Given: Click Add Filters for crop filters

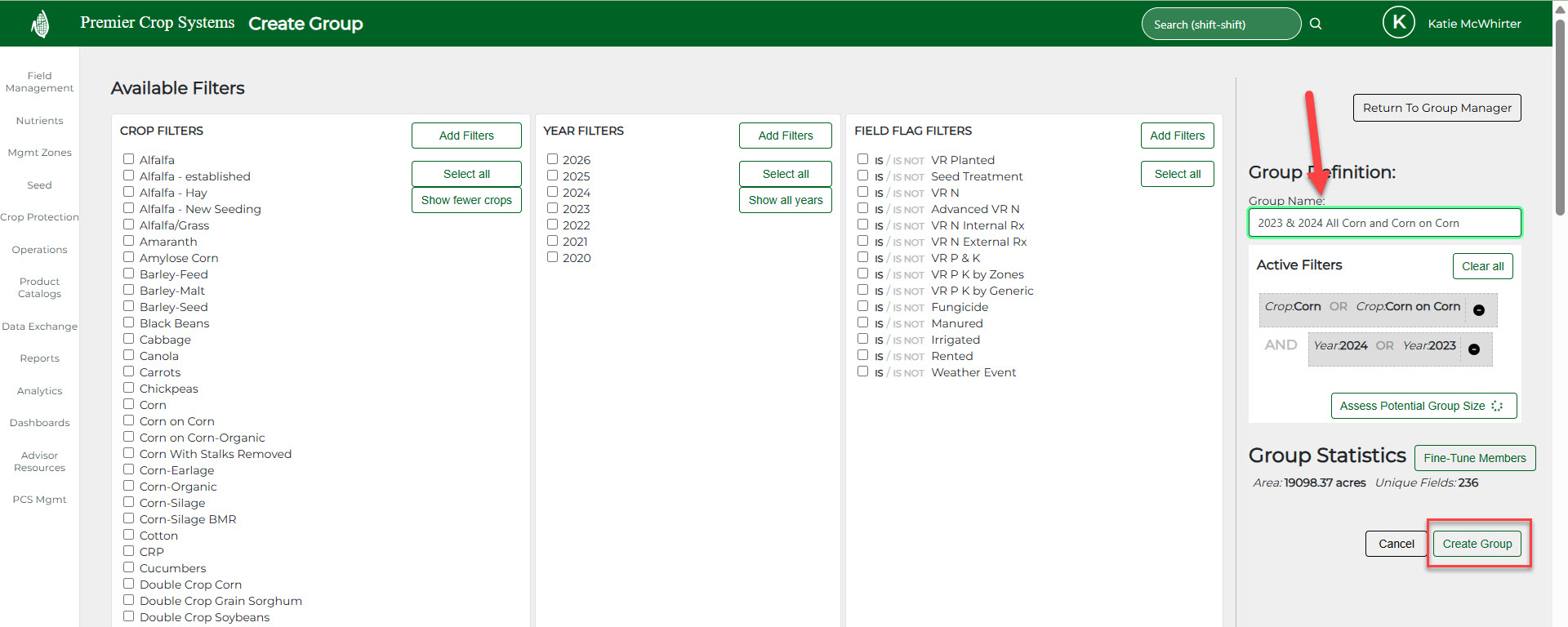Looking at the screenshot, I should coord(466,136).
